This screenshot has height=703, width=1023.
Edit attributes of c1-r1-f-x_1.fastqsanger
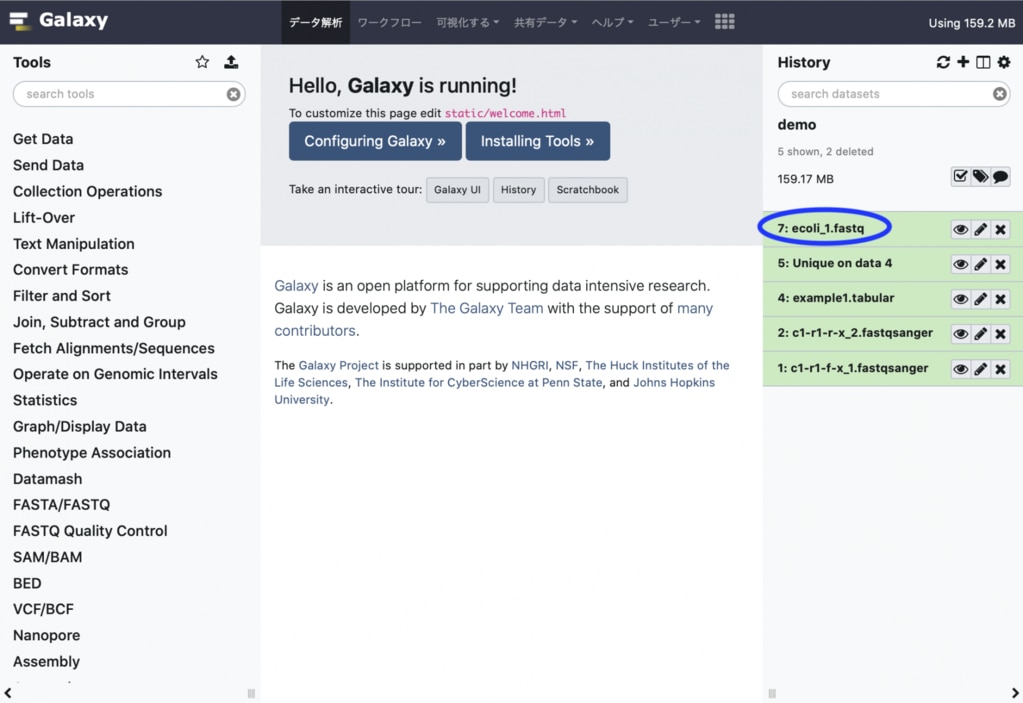click(980, 369)
